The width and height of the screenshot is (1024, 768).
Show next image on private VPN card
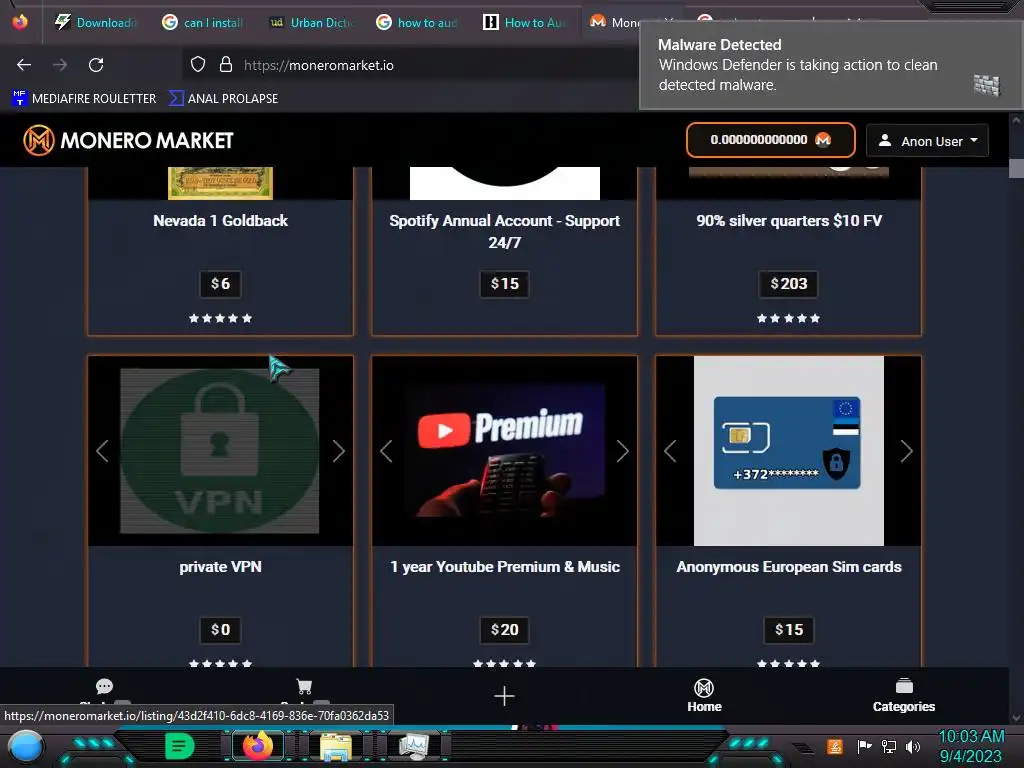[x=338, y=451]
